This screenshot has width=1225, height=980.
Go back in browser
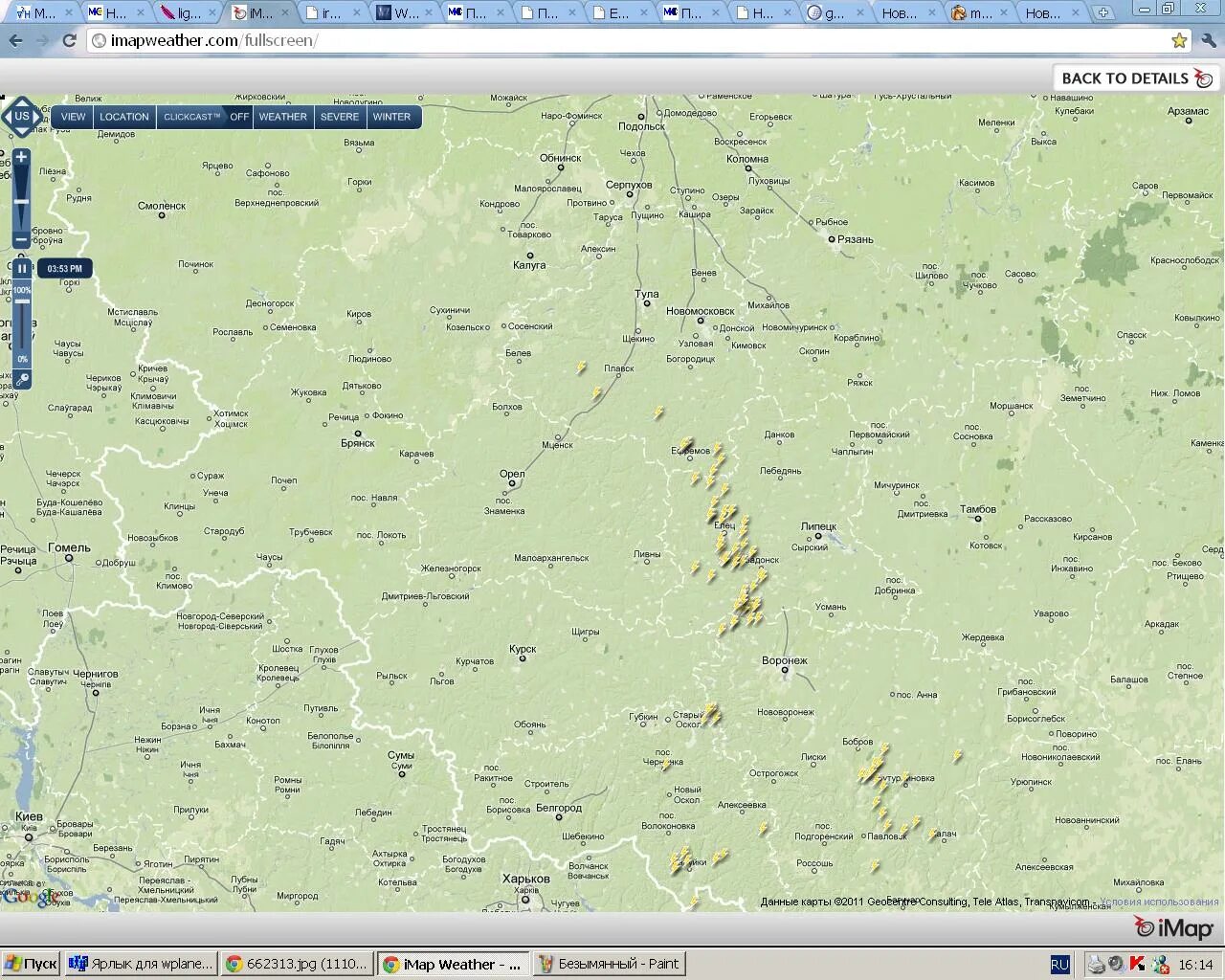click(x=15, y=40)
